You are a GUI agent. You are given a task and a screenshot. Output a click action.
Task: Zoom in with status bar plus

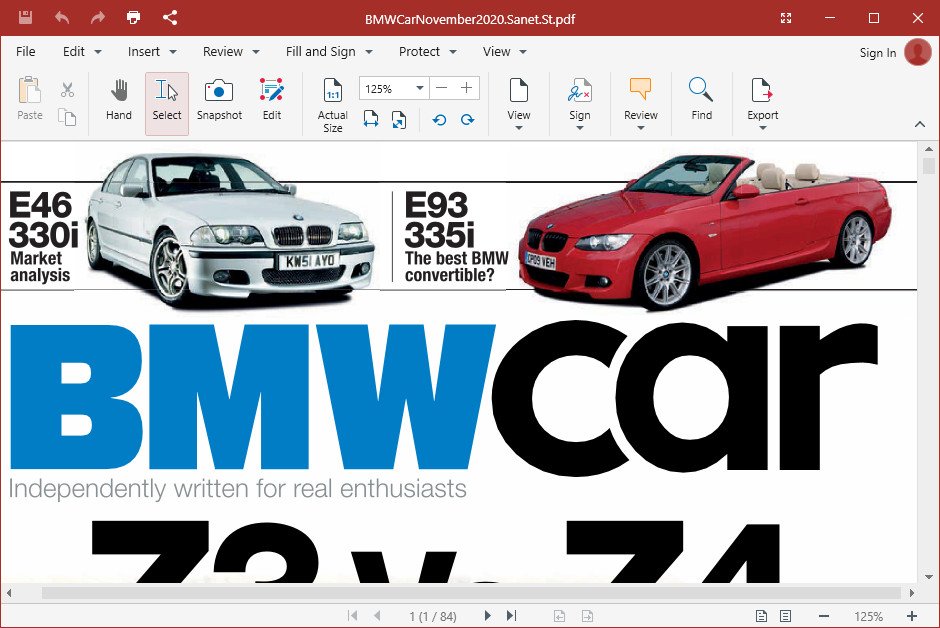point(912,616)
